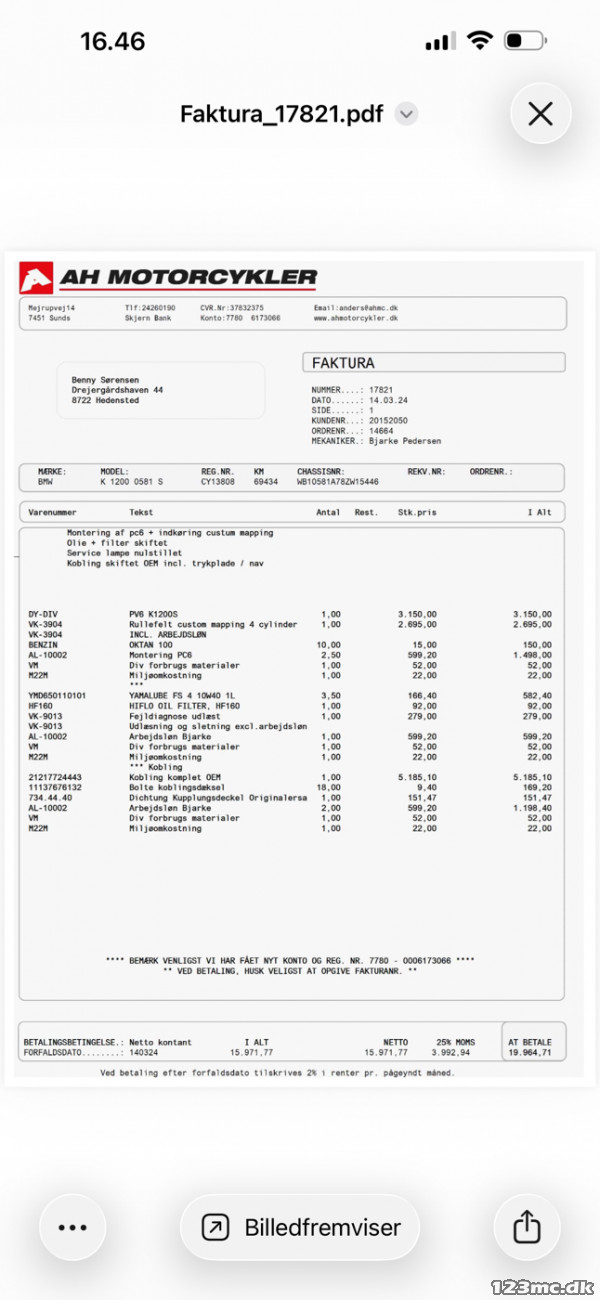600x1300 pixels.
Task: Tap the 16.46 clock in status bar
Action: tap(112, 42)
